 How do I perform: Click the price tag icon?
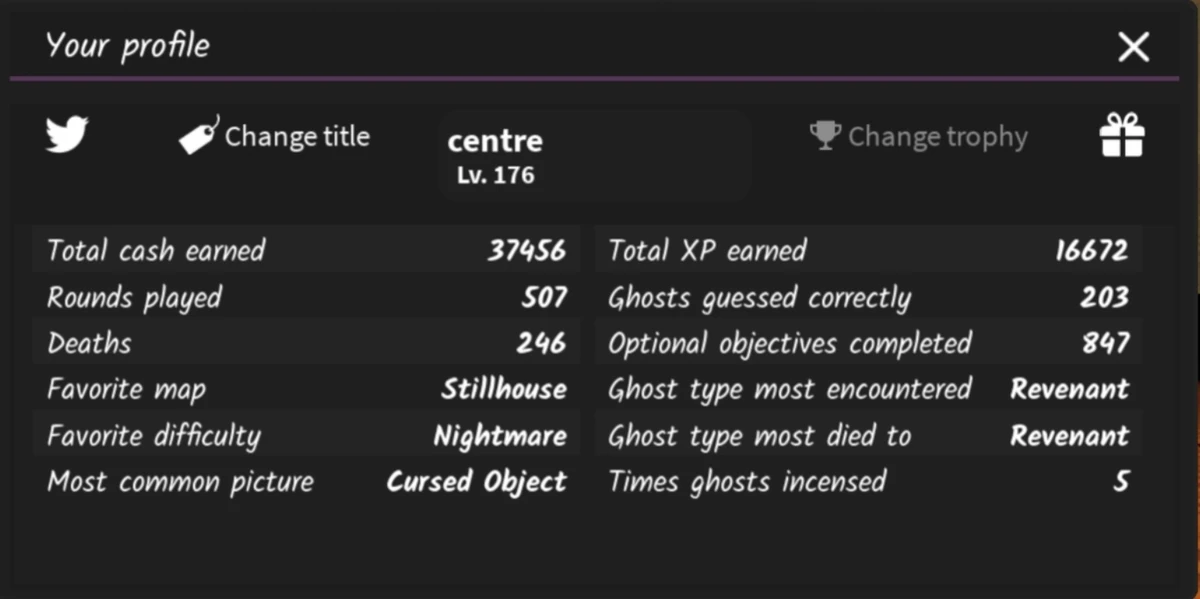pos(199,136)
